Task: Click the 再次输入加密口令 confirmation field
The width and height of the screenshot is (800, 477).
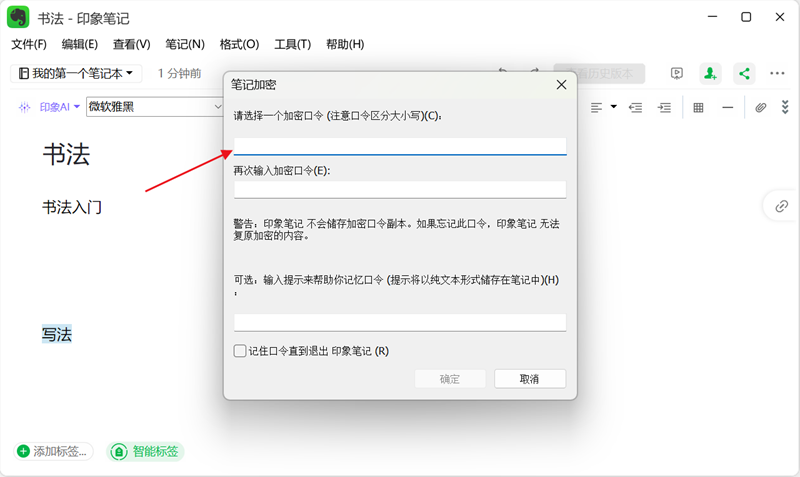Action: tap(400, 189)
